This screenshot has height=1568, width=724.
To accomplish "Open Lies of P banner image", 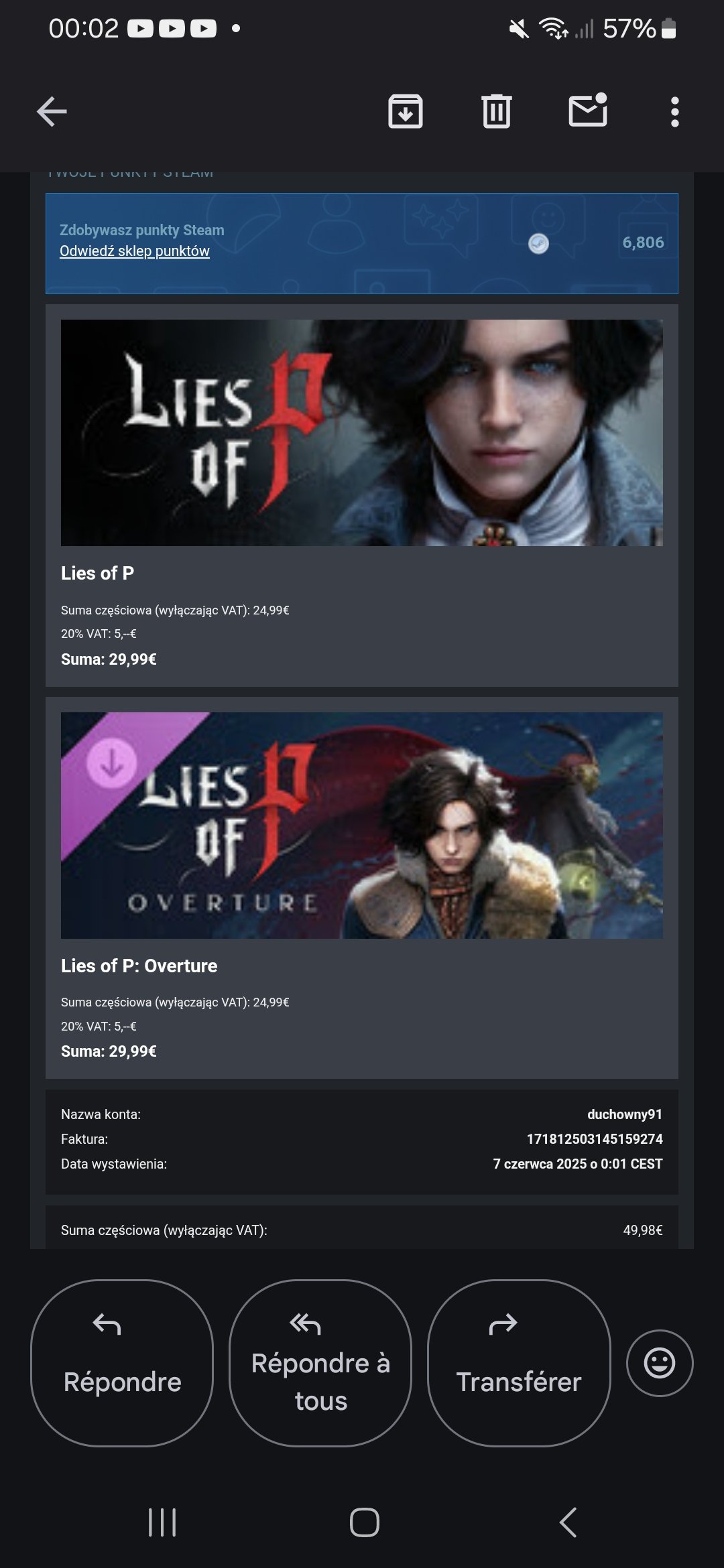I will point(362,433).
